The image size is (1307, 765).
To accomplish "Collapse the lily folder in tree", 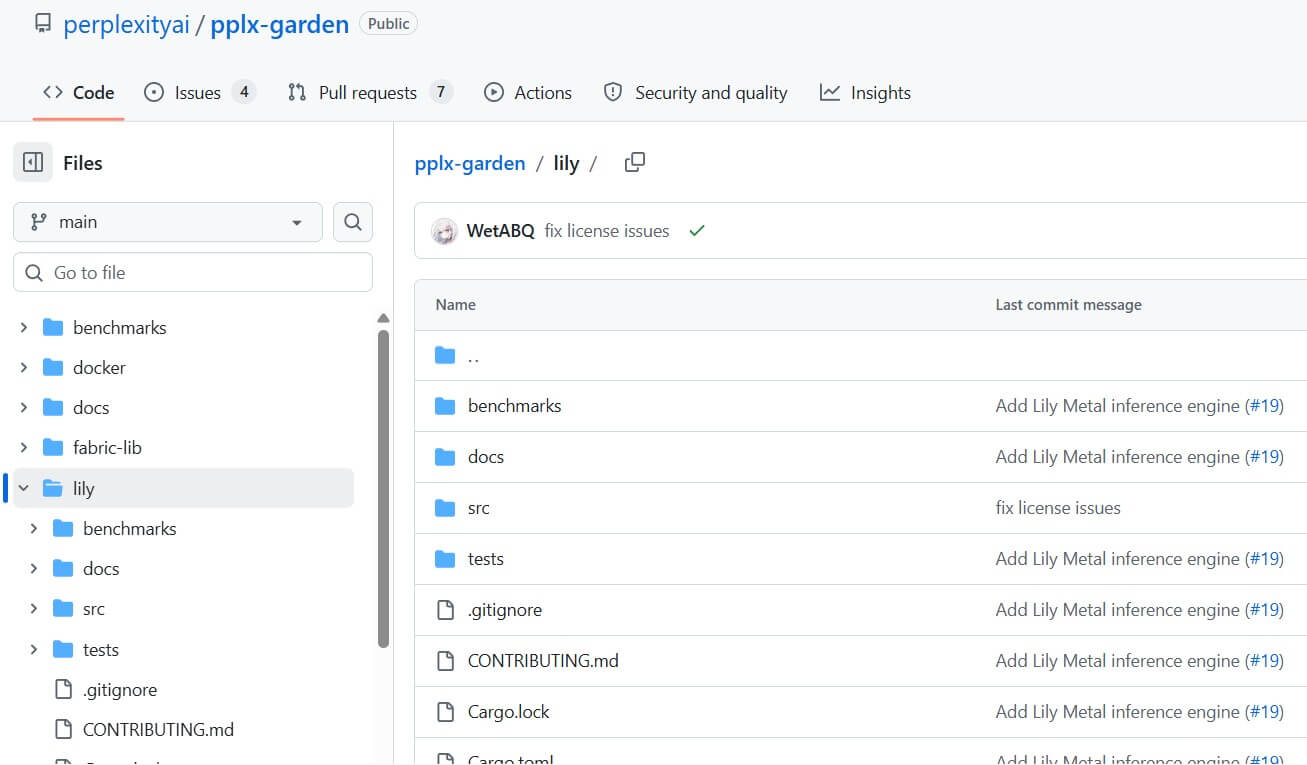I will pyautogui.click(x=24, y=489).
